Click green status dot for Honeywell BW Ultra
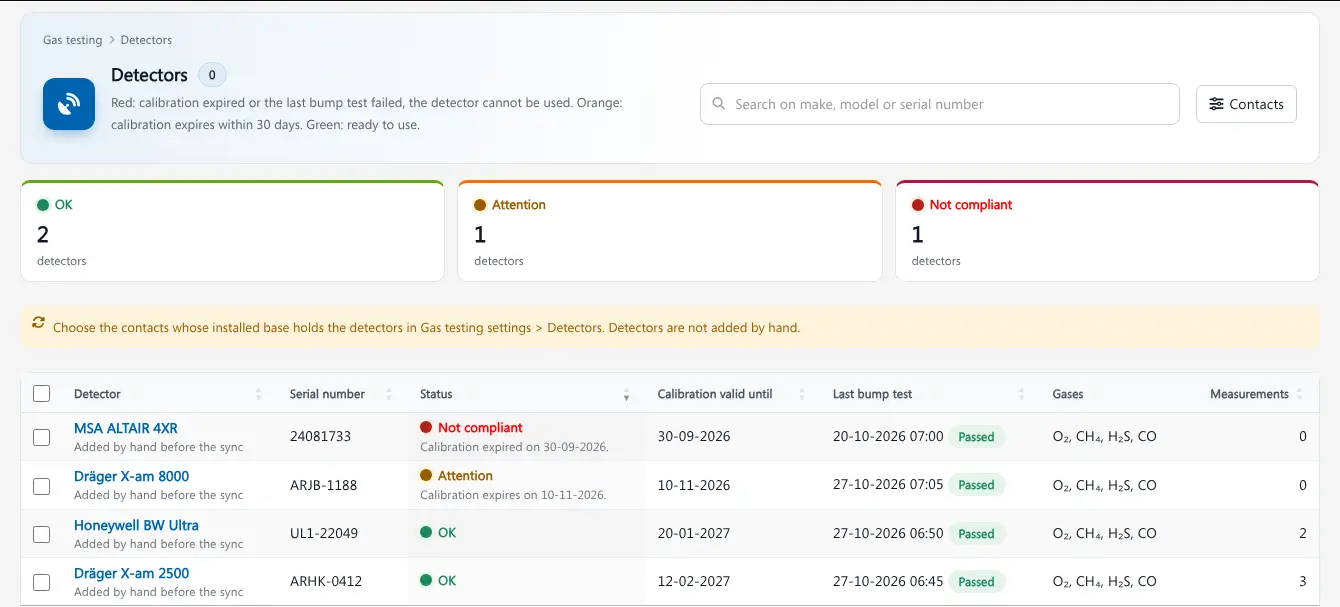1340x607 pixels. click(426, 533)
